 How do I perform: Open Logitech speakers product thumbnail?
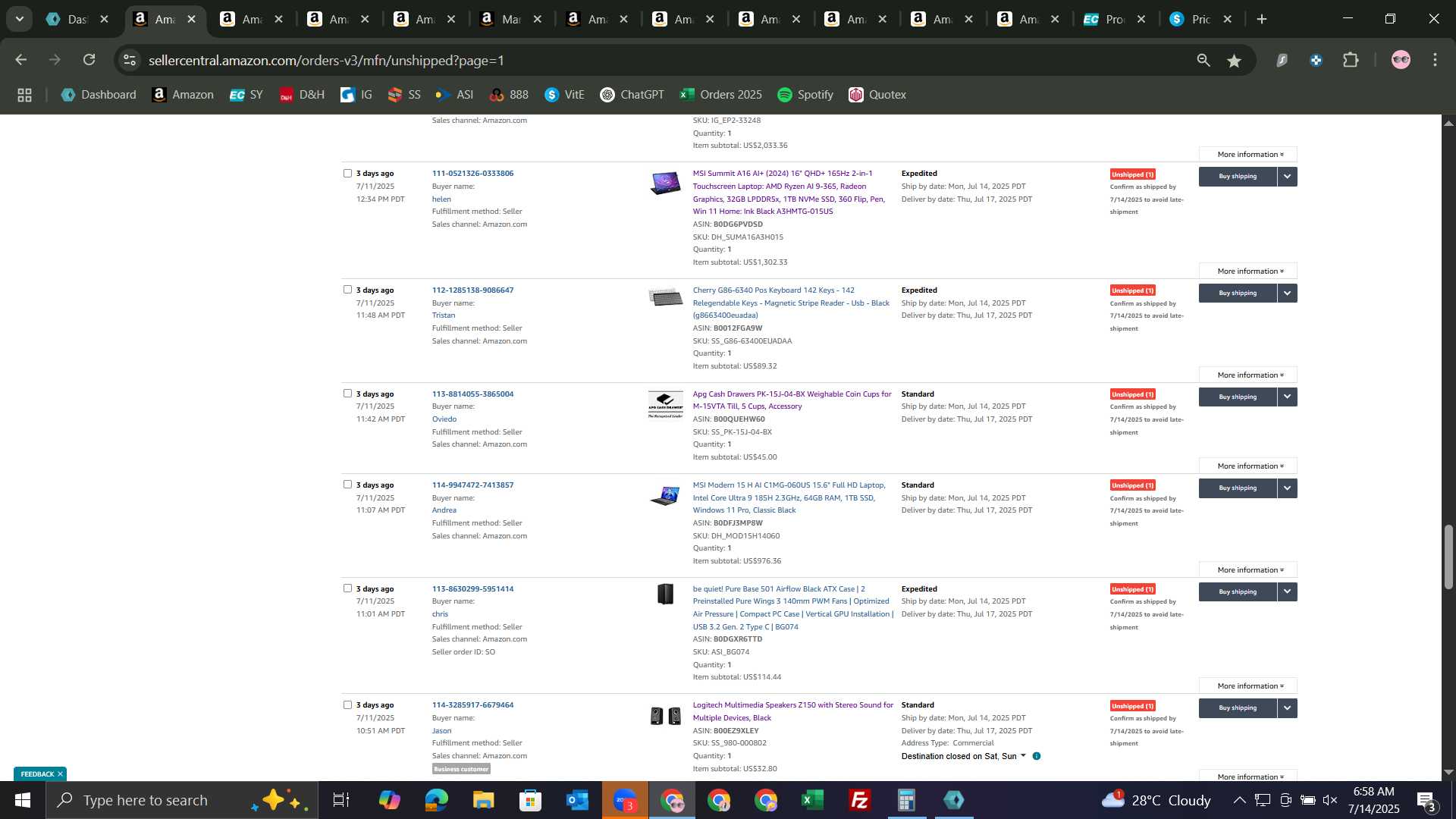point(666,716)
